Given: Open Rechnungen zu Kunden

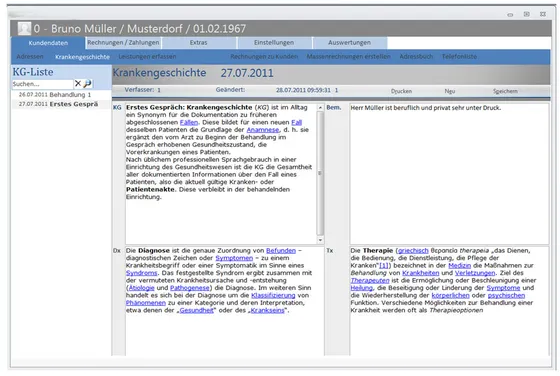Looking at the screenshot, I should pyautogui.click(x=264, y=56).
